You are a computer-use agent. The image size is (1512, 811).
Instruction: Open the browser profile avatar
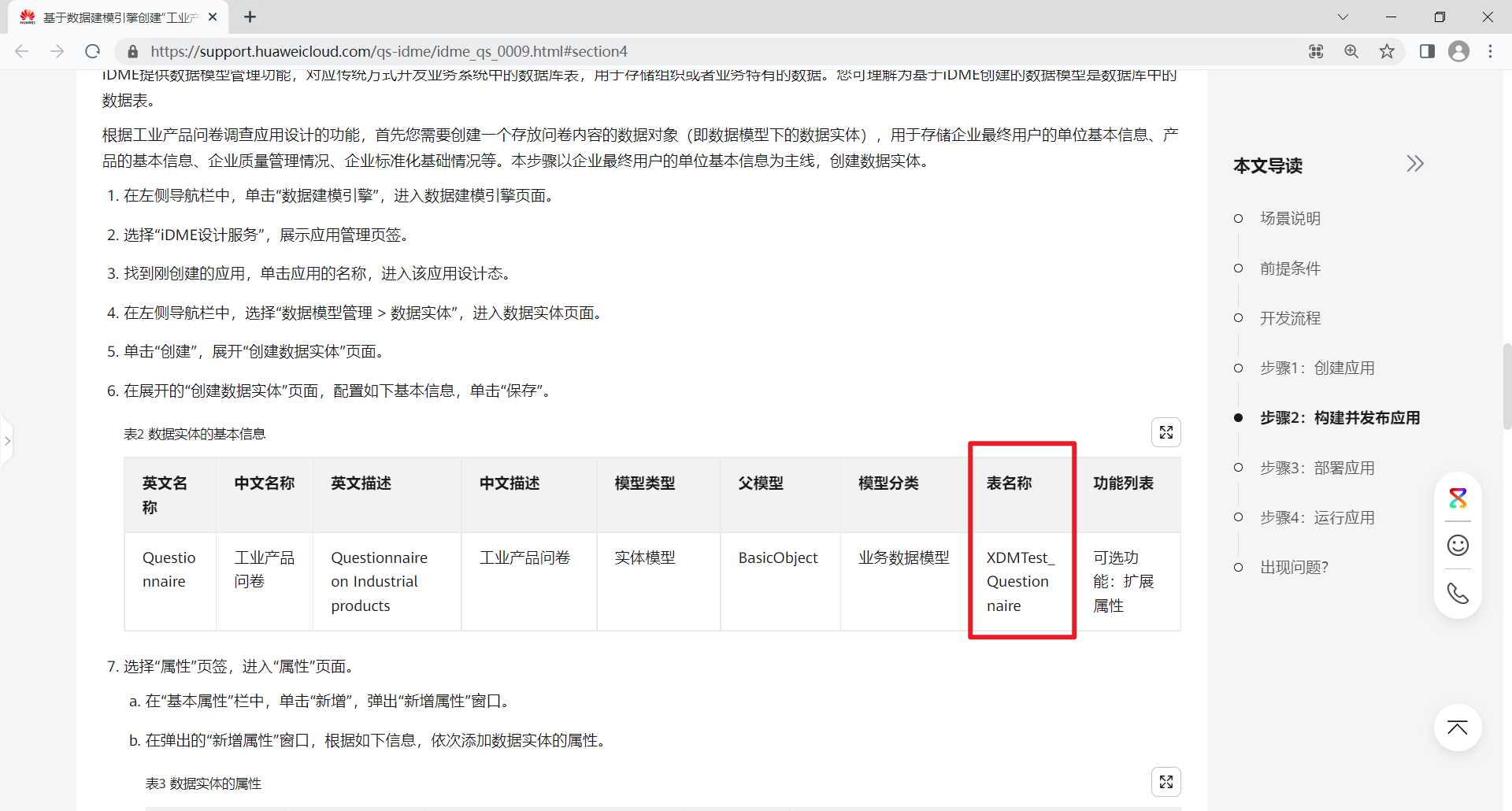point(1459,51)
